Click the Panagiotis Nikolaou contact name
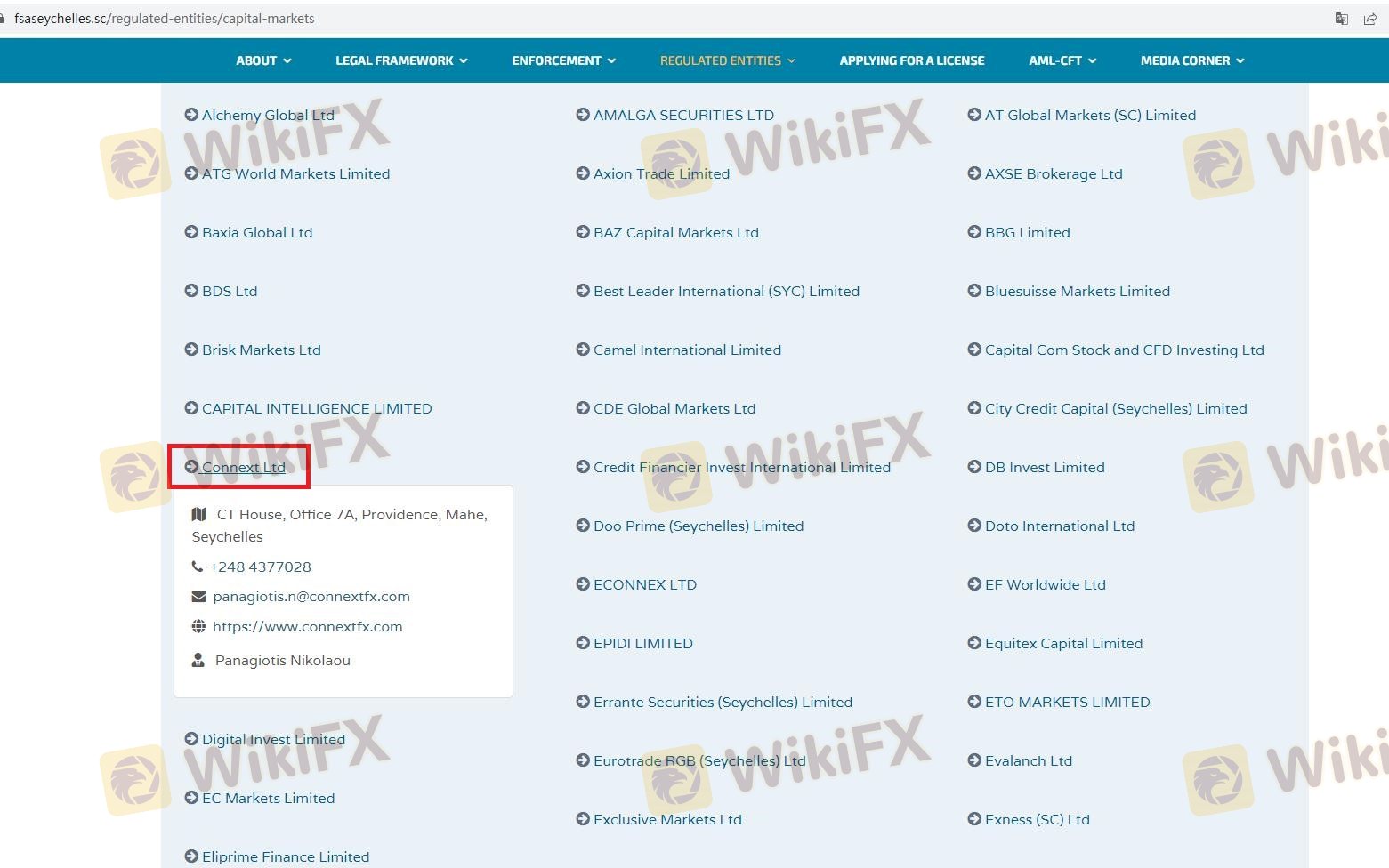The width and height of the screenshot is (1389, 868). (x=283, y=660)
